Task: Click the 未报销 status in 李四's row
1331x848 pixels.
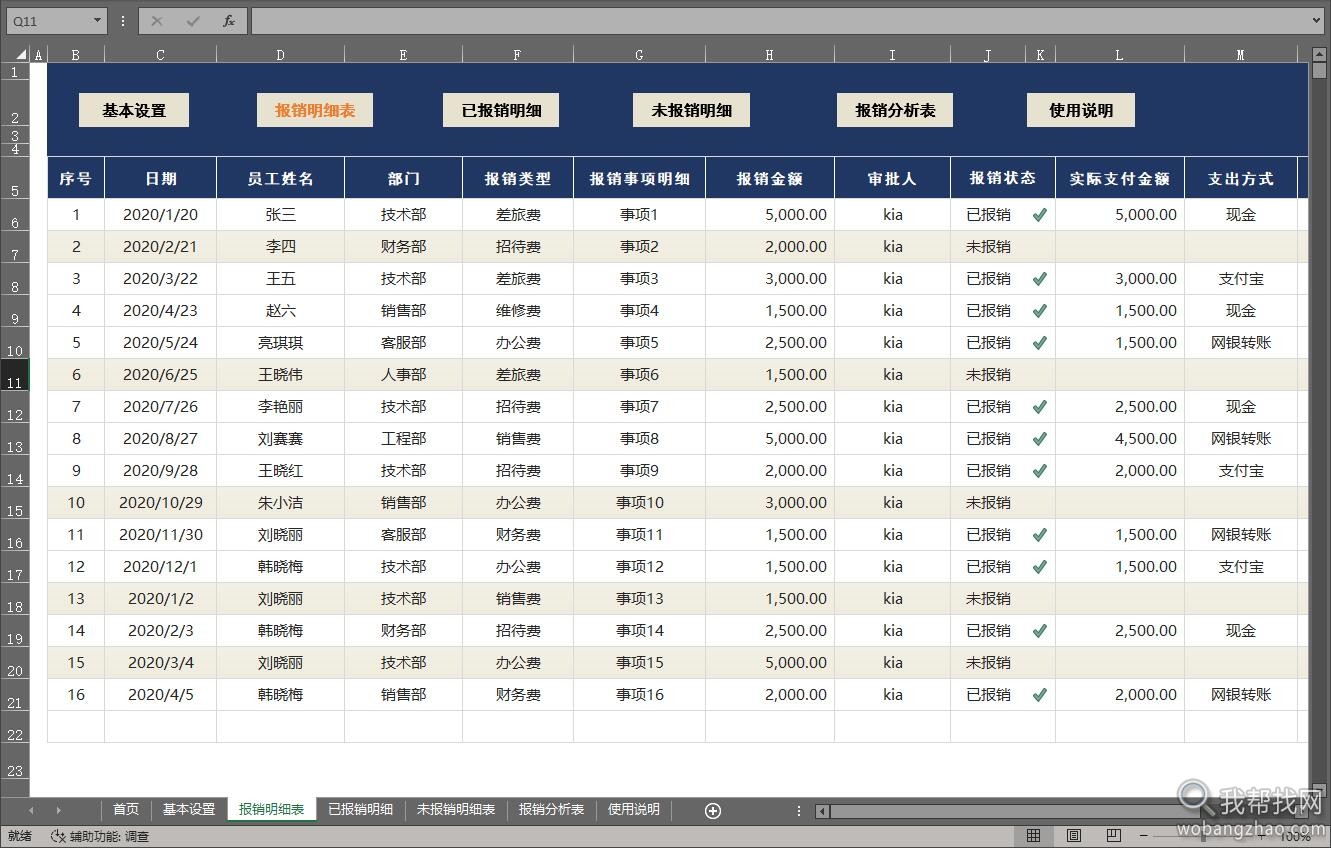Action: [x=988, y=246]
